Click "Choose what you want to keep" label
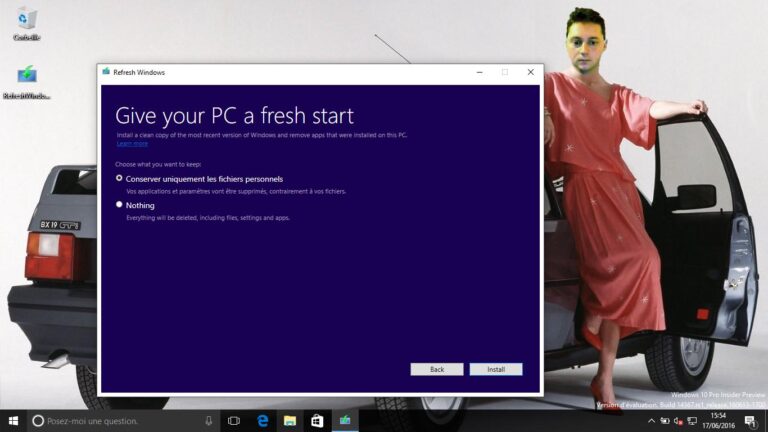 (x=158, y=165)
